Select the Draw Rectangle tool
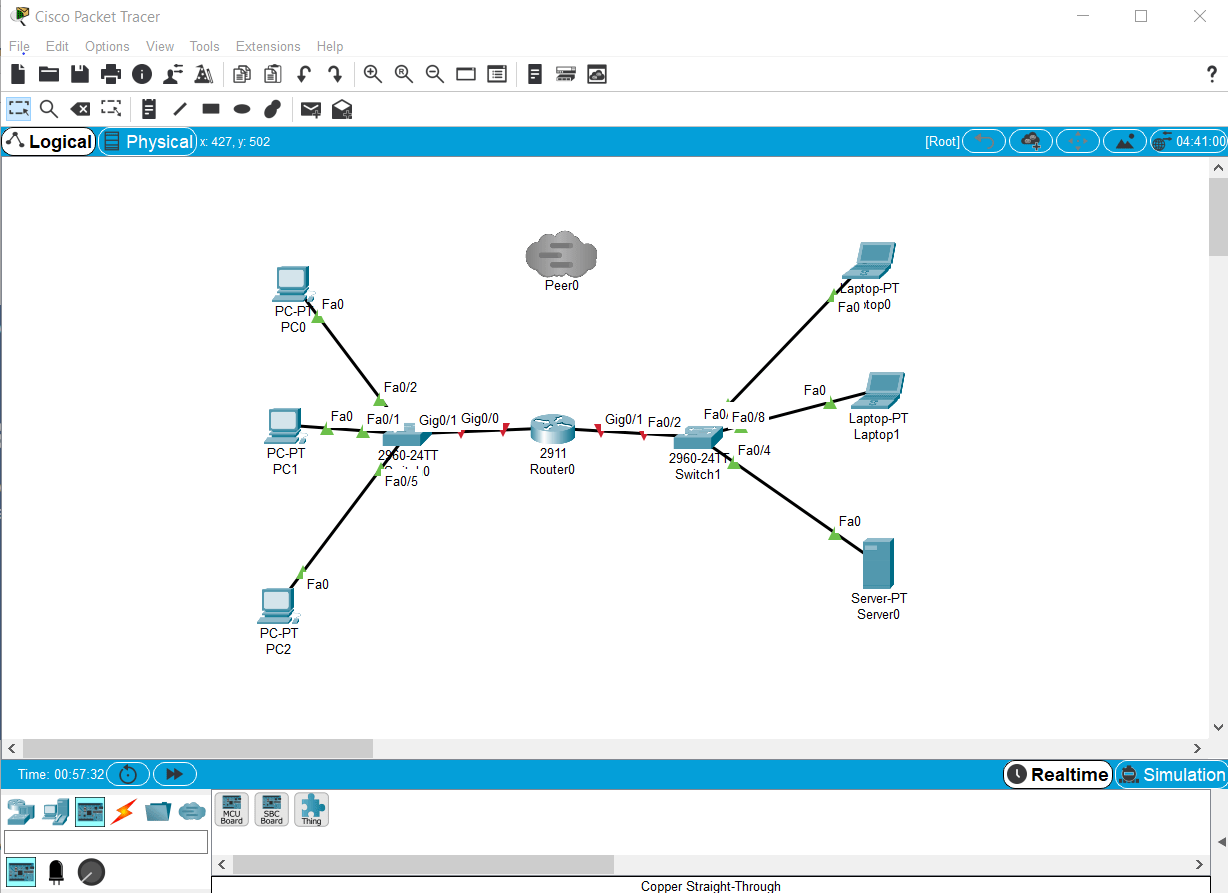The height and width of the screenshot is (893, 1228). pos(211,109)
